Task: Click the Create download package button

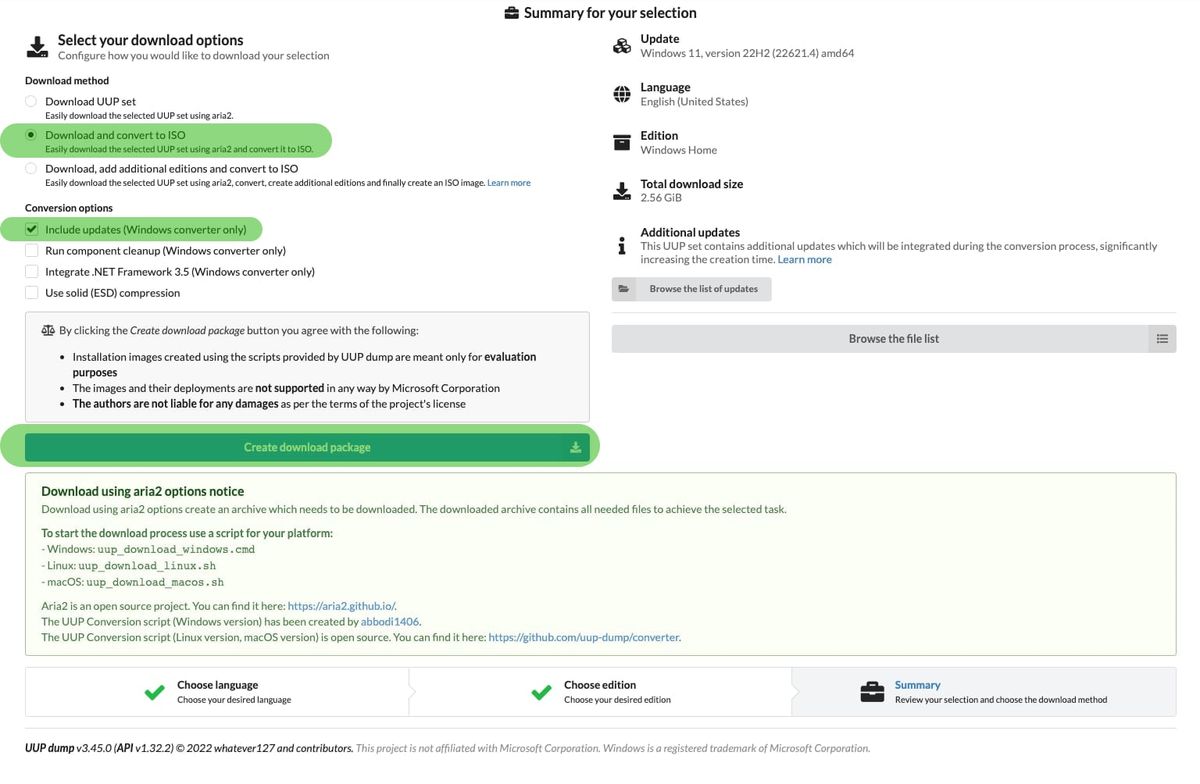Action: [x=307, y=447]
